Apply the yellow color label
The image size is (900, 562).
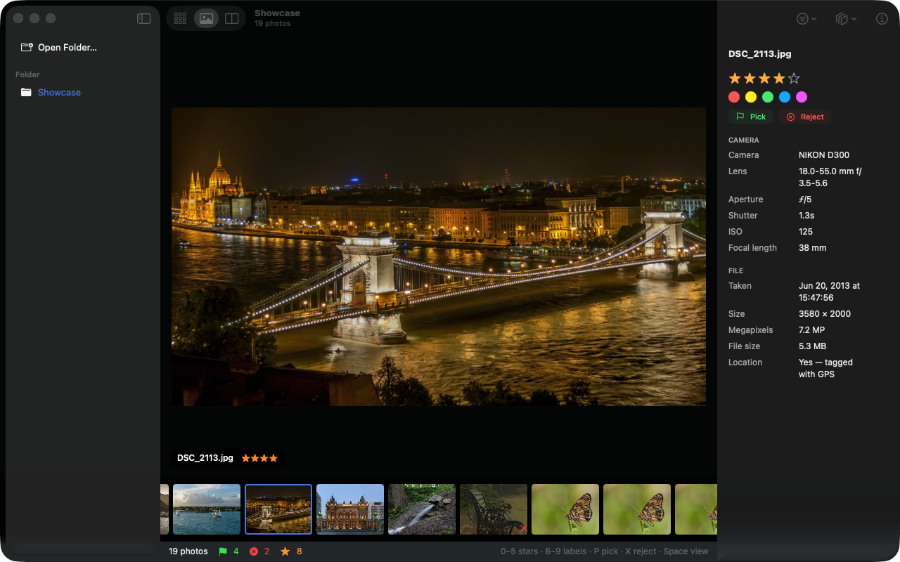751,97
